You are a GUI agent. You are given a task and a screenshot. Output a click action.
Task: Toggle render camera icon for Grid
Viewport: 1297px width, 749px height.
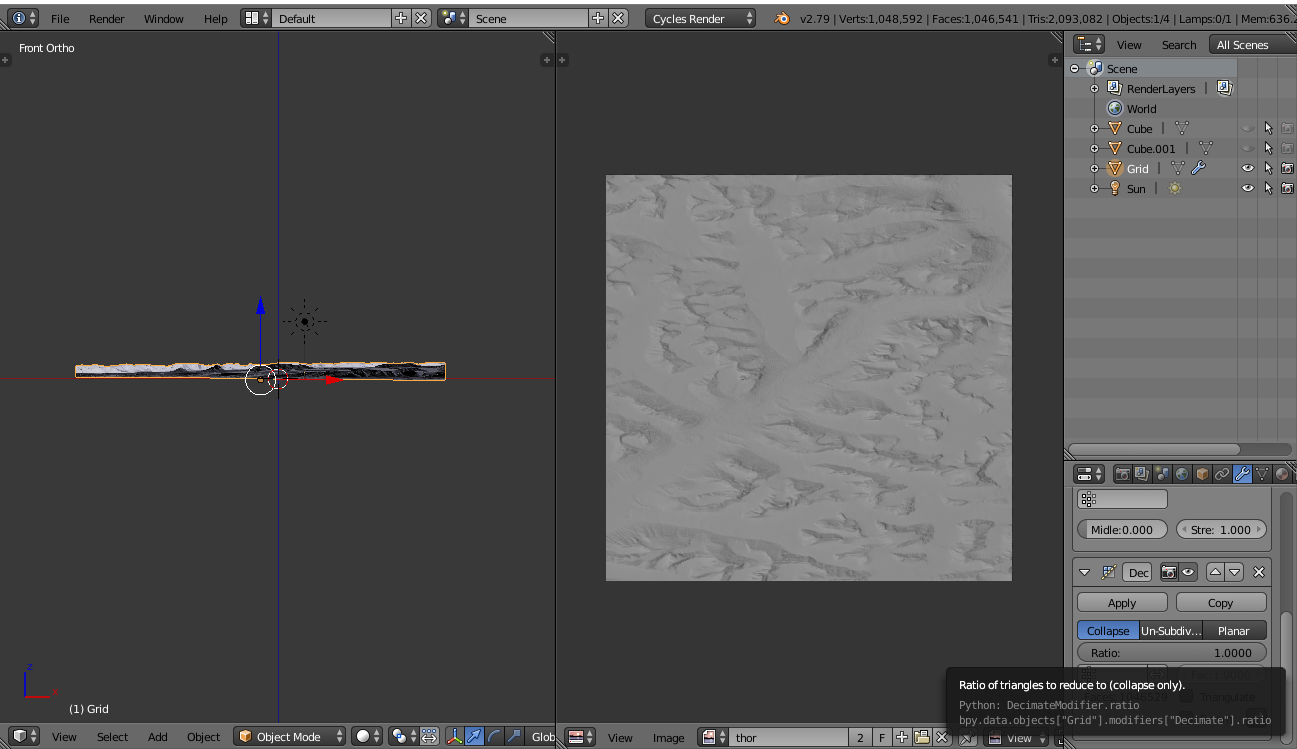tap(1287, 168)
